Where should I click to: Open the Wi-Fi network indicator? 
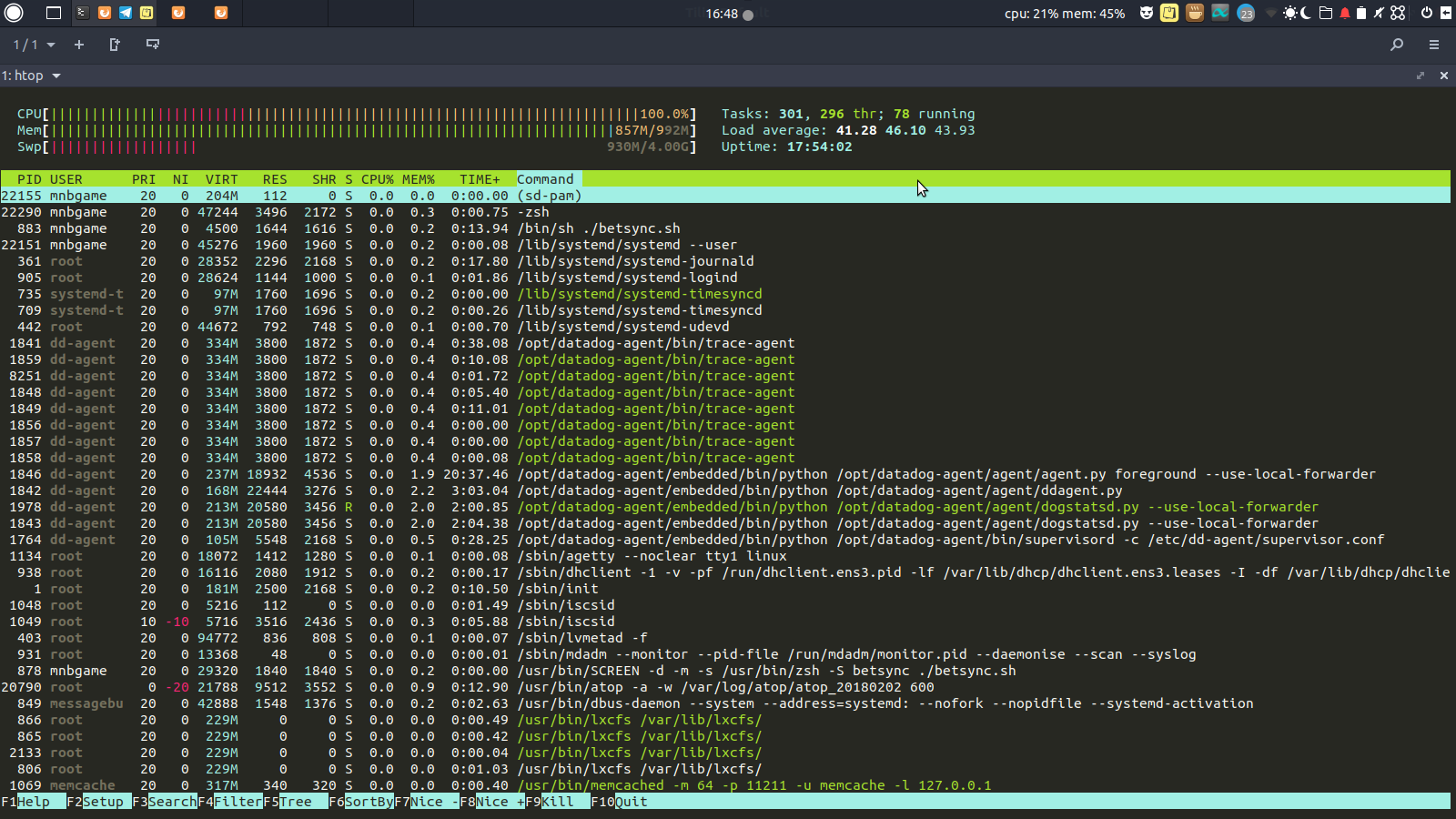(x=1270, y=13)
